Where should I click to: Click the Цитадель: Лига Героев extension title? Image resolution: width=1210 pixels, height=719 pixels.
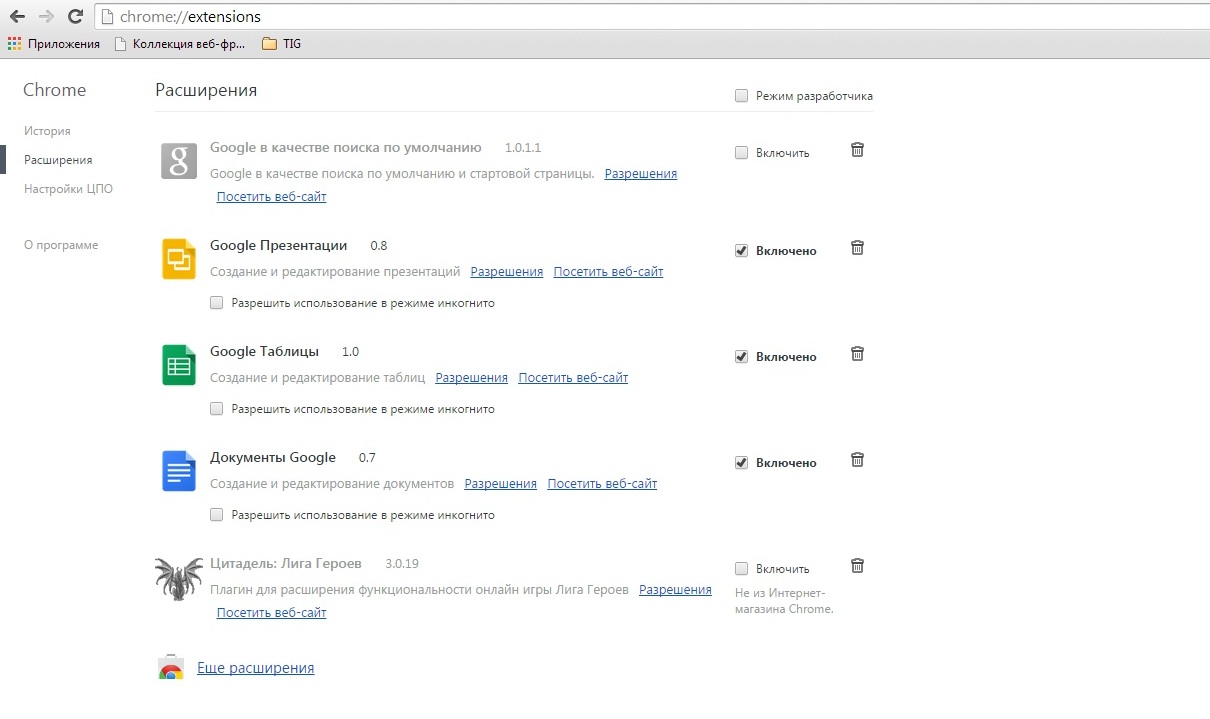(286, 564)
